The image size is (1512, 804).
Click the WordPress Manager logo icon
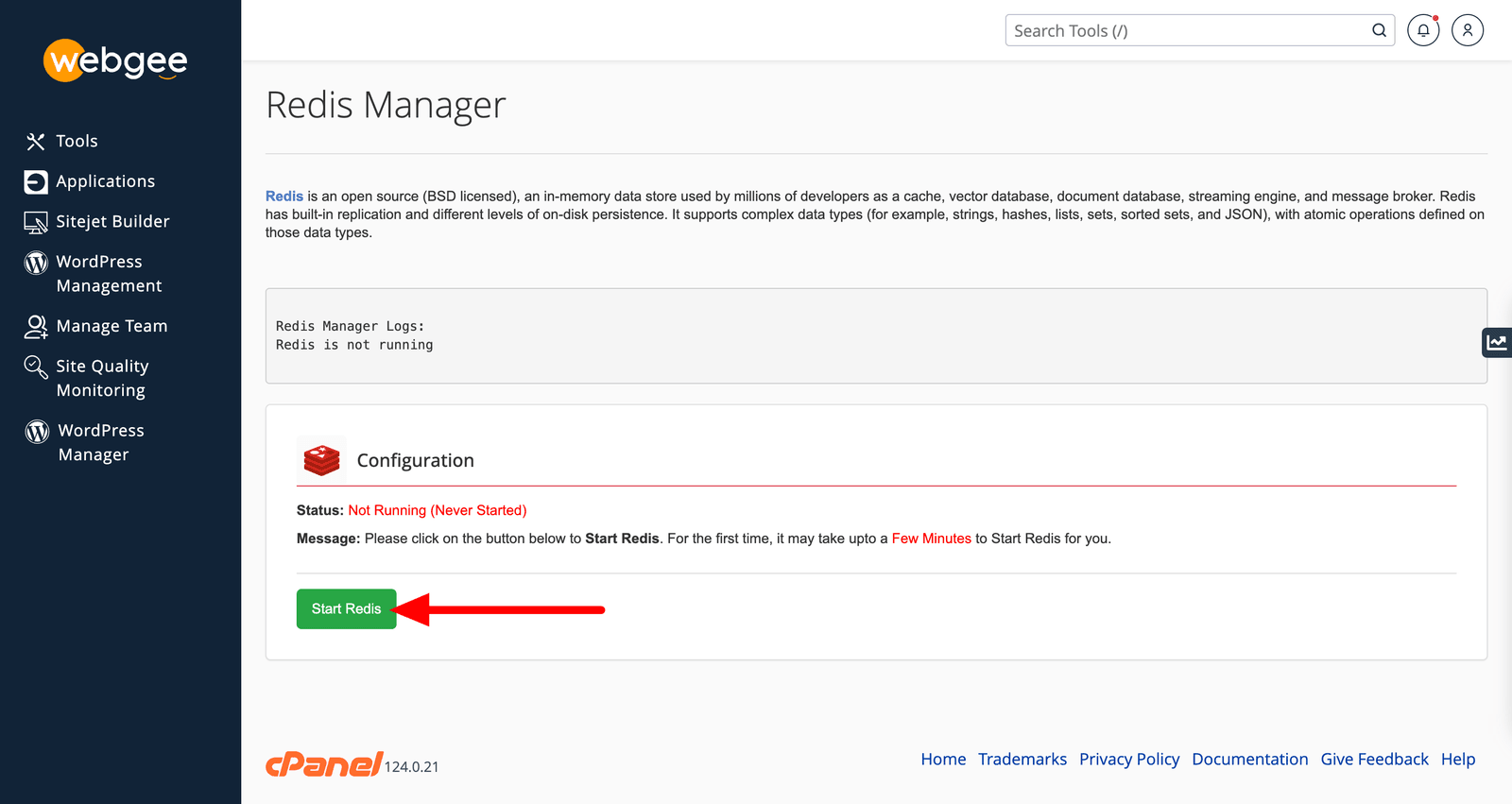point(37,432)
